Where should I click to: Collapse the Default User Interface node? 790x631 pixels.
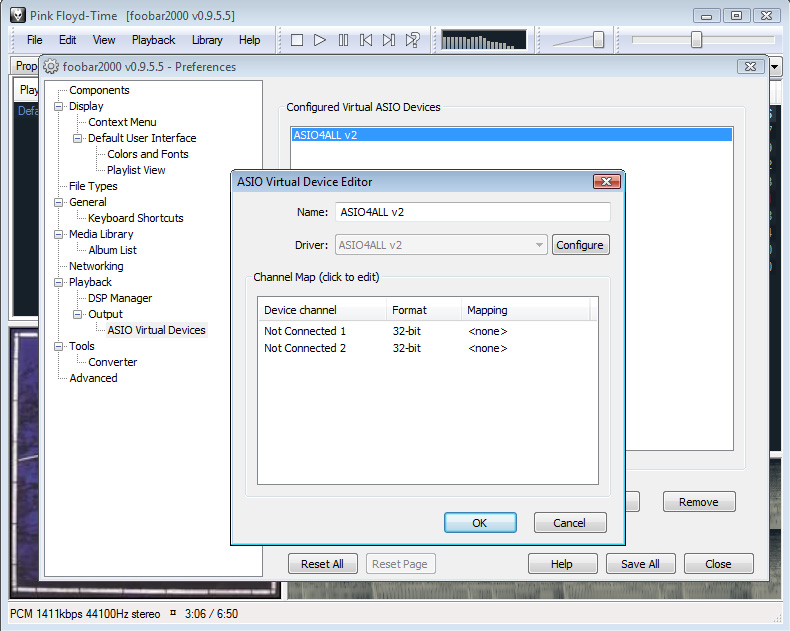pyautogui.click(x=78, y=138)
